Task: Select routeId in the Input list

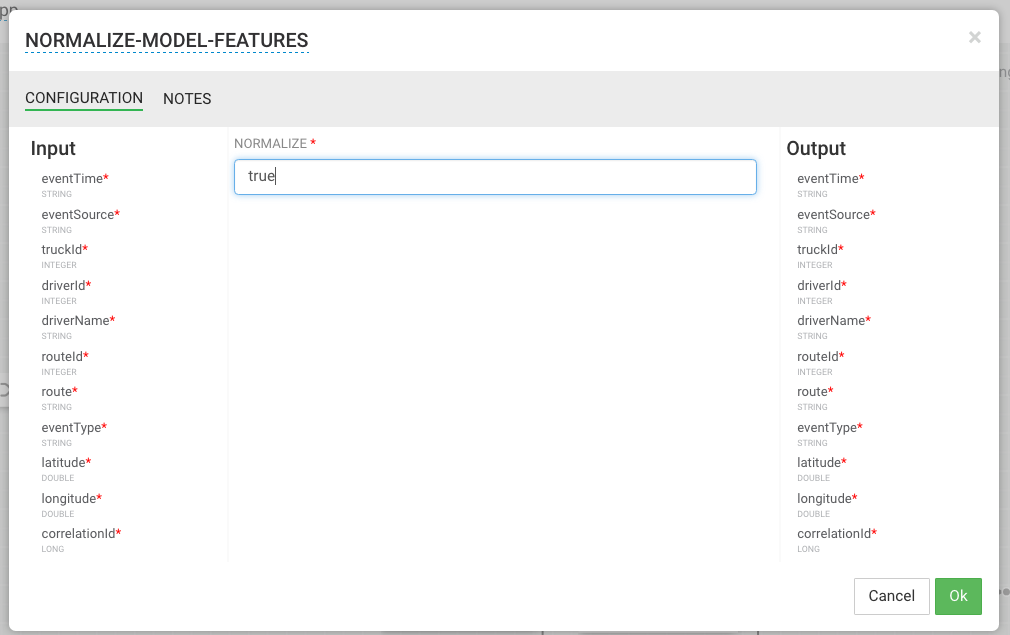Action: click(62, 357)
